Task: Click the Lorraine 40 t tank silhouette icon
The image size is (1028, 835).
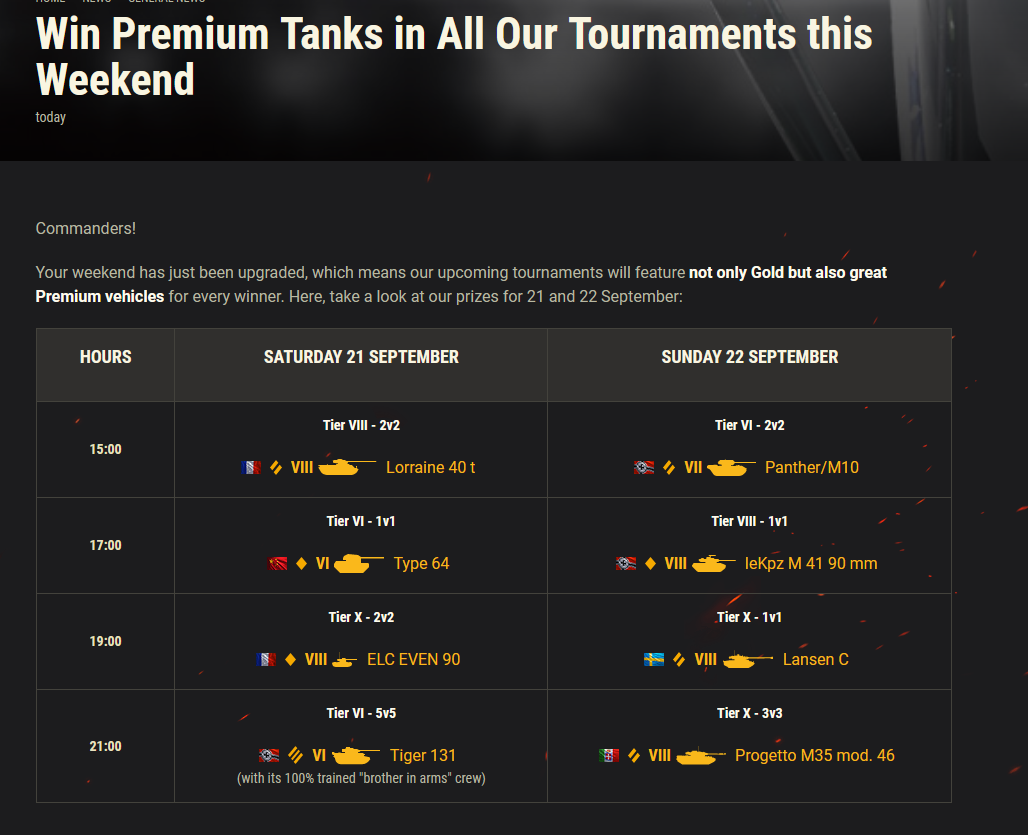Action: [x=347, y=467]
